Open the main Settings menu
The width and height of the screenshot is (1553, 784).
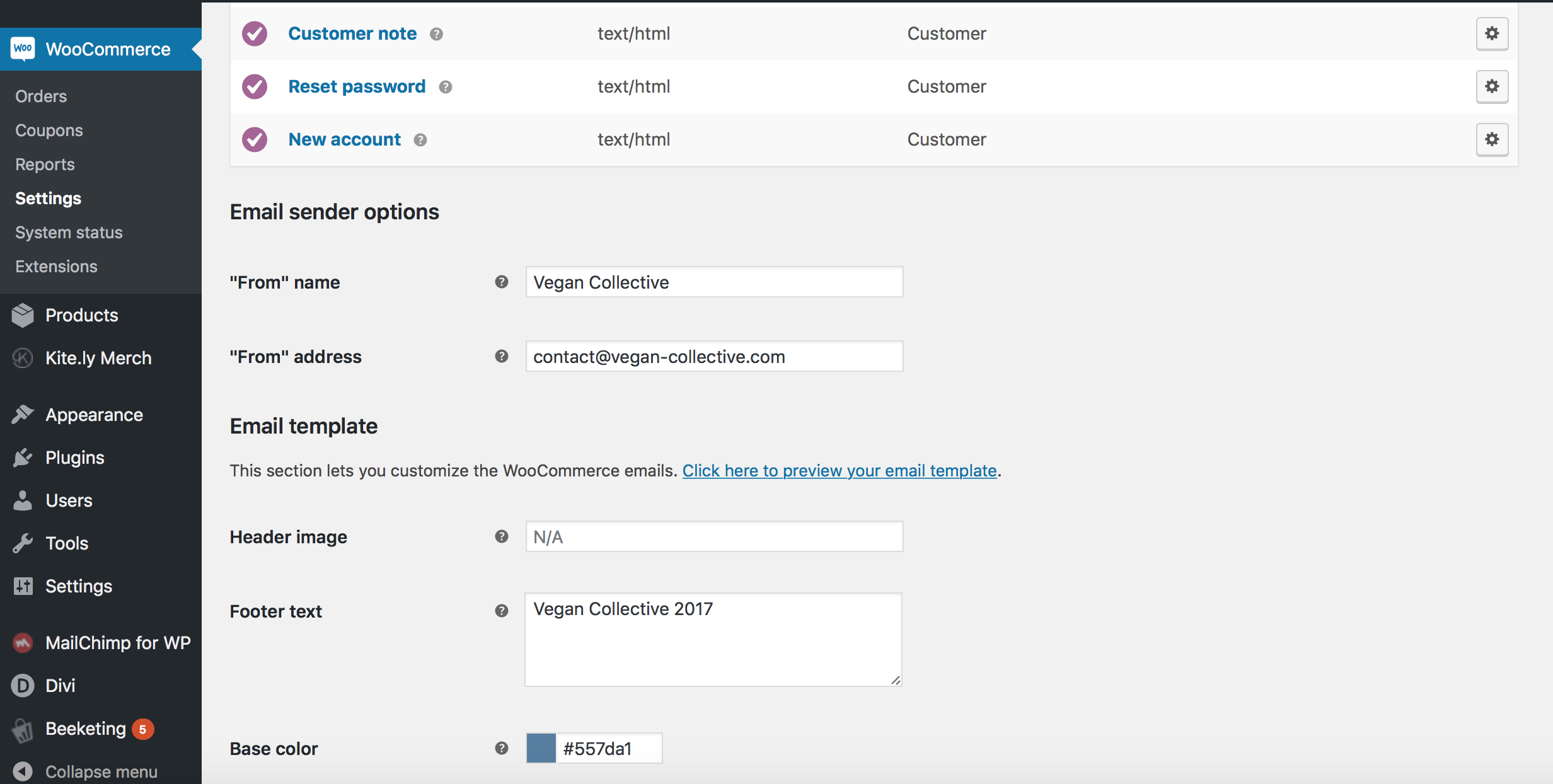101,586
